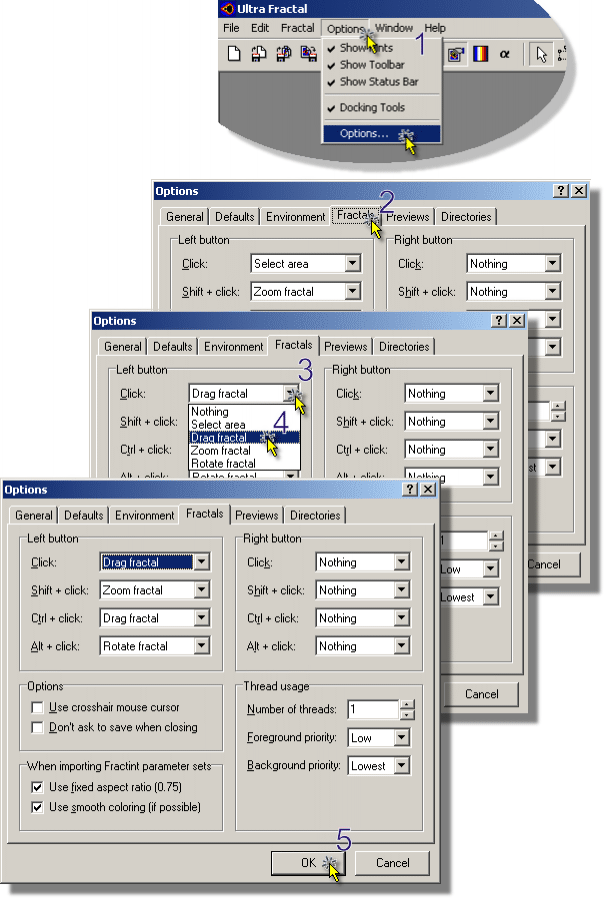Viewport: 604px width, 898px height.
Task: Click the ? help button of middle Options dialog
Action: (499, 320)
